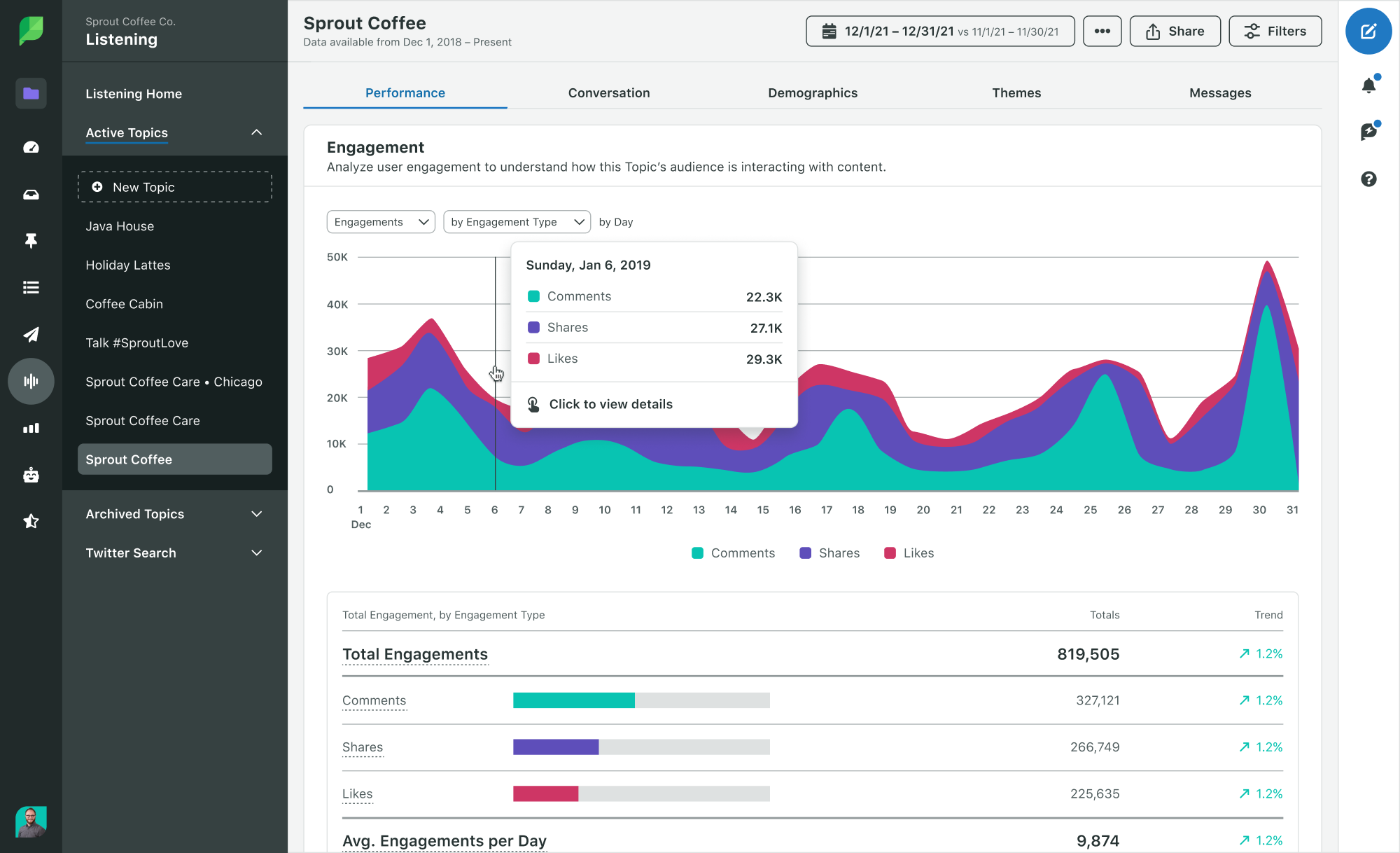Open the Engagements dropdown filter

[380, 221]
